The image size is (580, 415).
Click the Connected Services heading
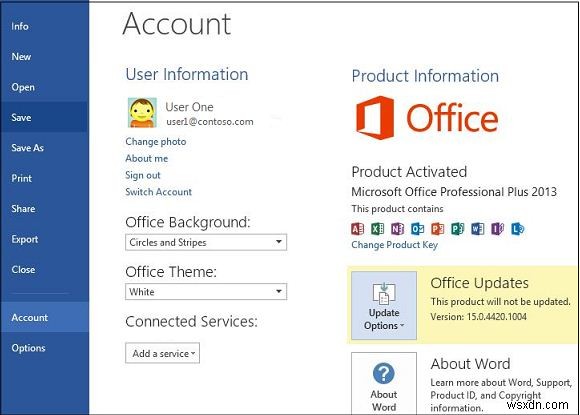191,321
